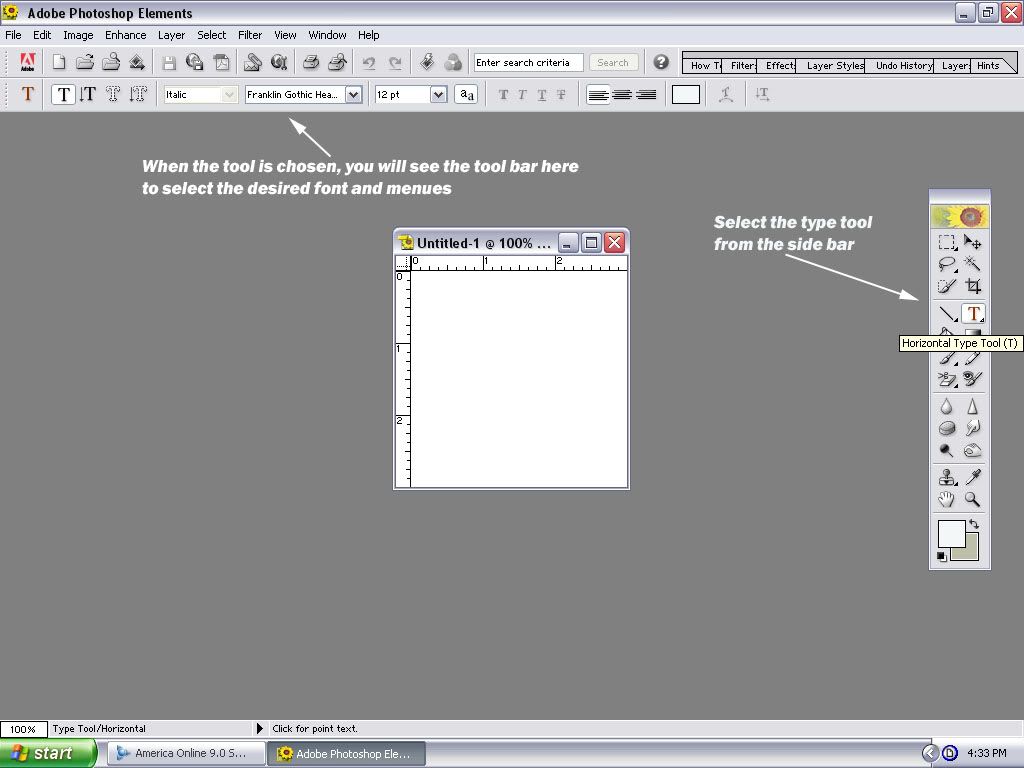
Task: Open Print Preview
Action: click(337, 62)
